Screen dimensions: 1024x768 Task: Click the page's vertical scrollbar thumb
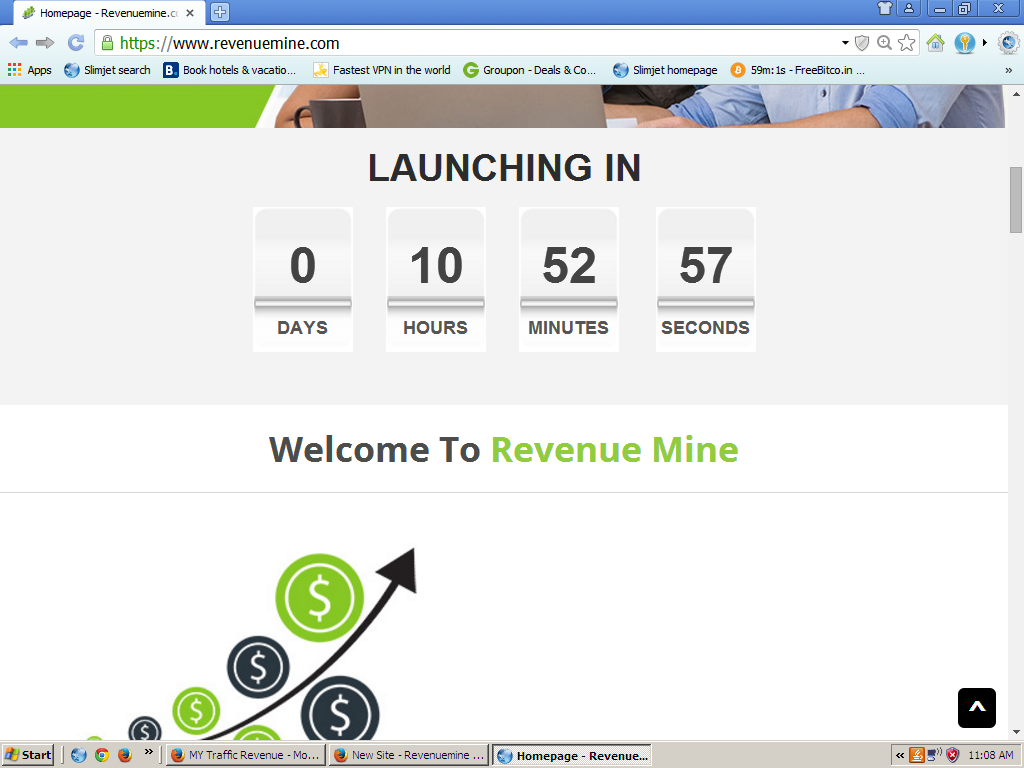coord(1016,200)
